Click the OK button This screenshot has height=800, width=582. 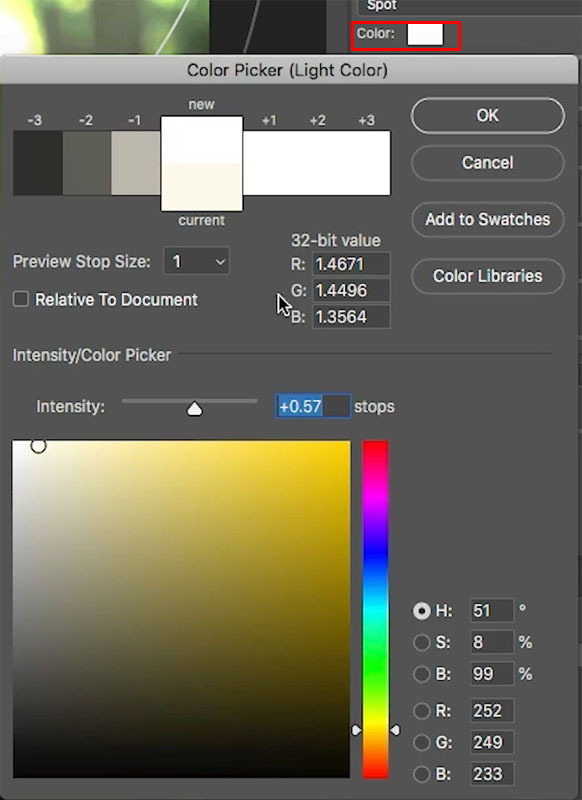coord(488,116)
